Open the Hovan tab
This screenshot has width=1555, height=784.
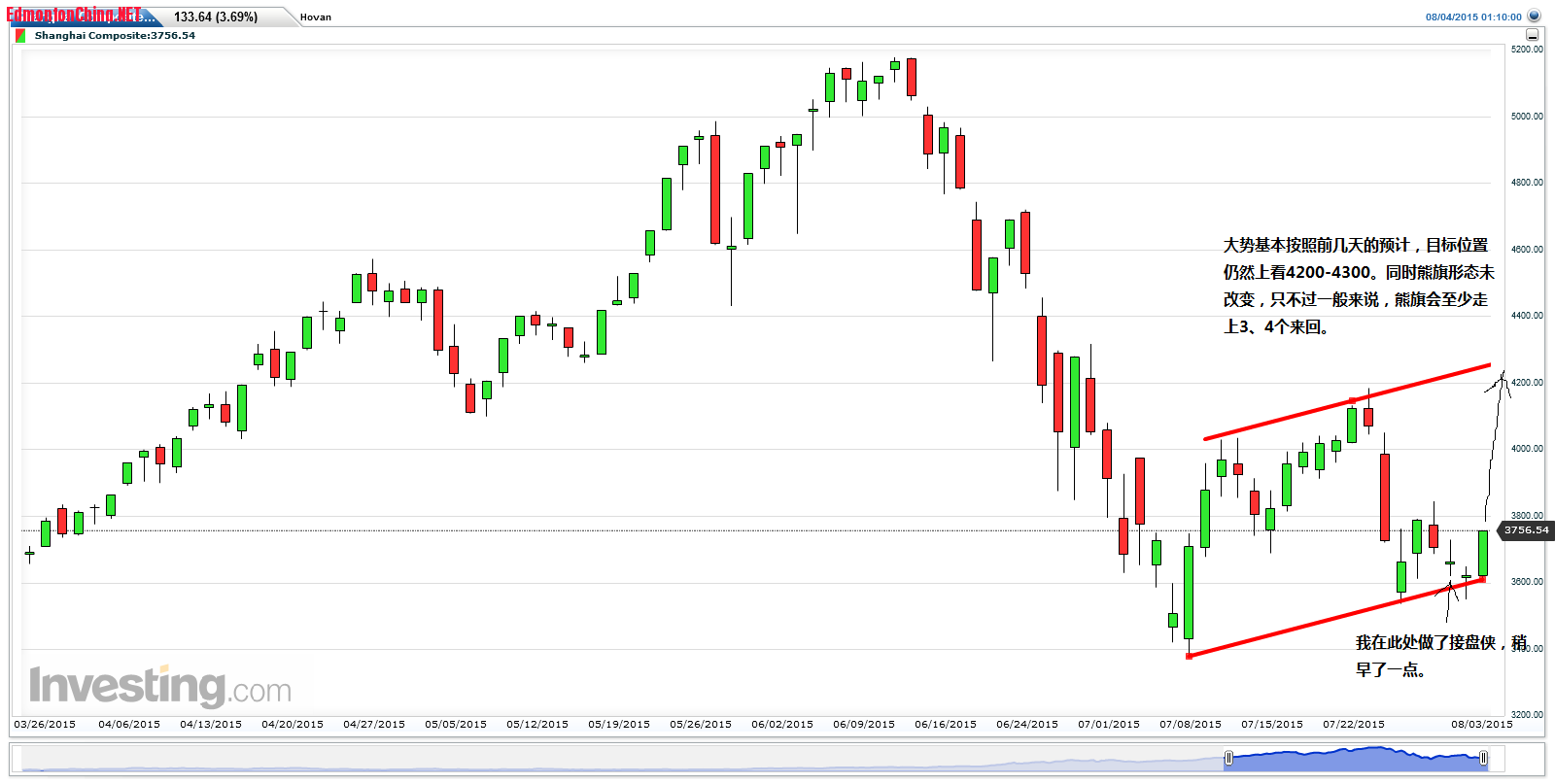[x=315, y=17]
